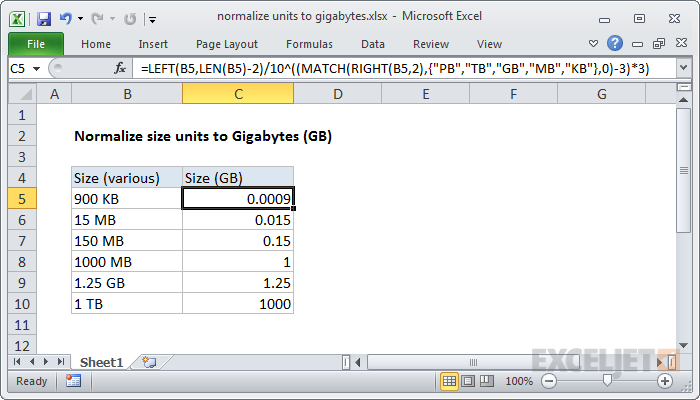700x400 pixels.
Task: Click the Select All corner button
Action: point(23,94)
